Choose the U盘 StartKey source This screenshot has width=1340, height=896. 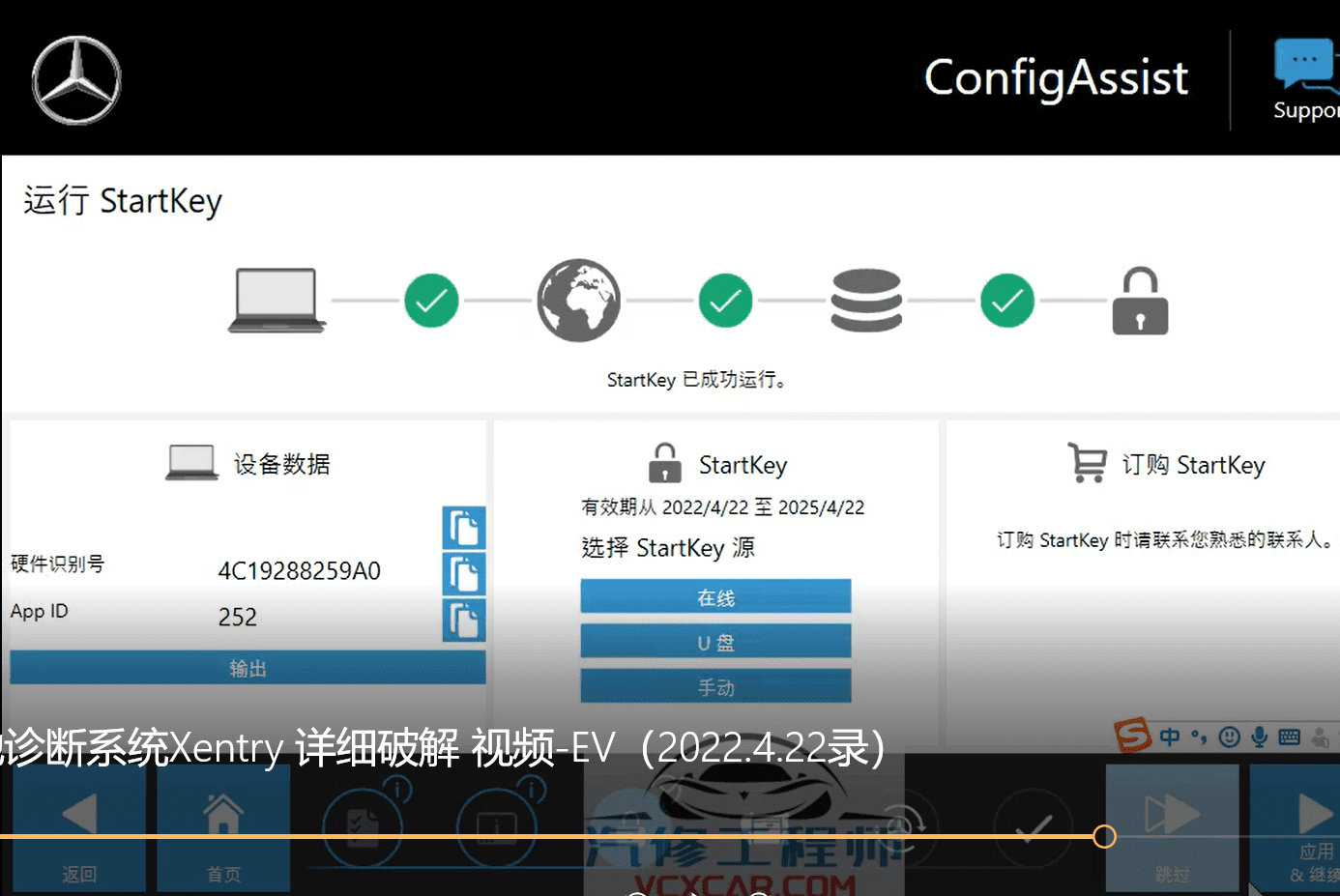(x=715, y=641)
